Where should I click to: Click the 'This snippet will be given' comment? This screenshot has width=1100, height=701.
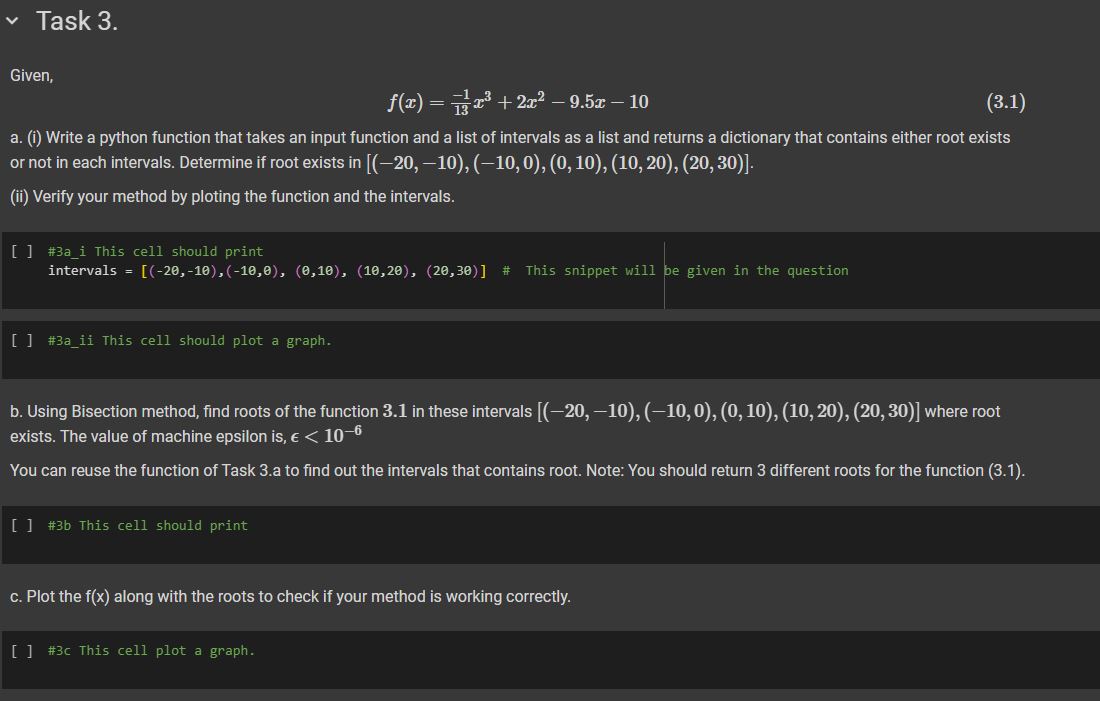[x=676, y=271]
